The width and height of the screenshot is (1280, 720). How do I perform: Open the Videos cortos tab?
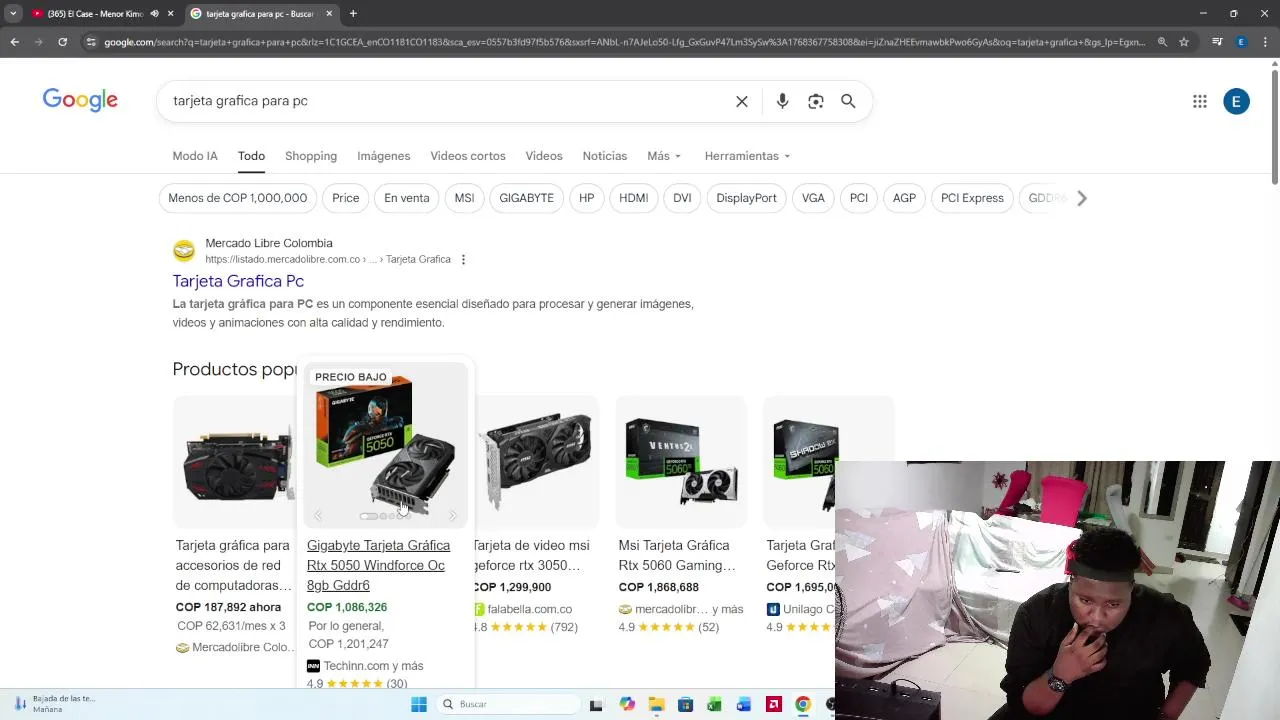tap(468, 156)
